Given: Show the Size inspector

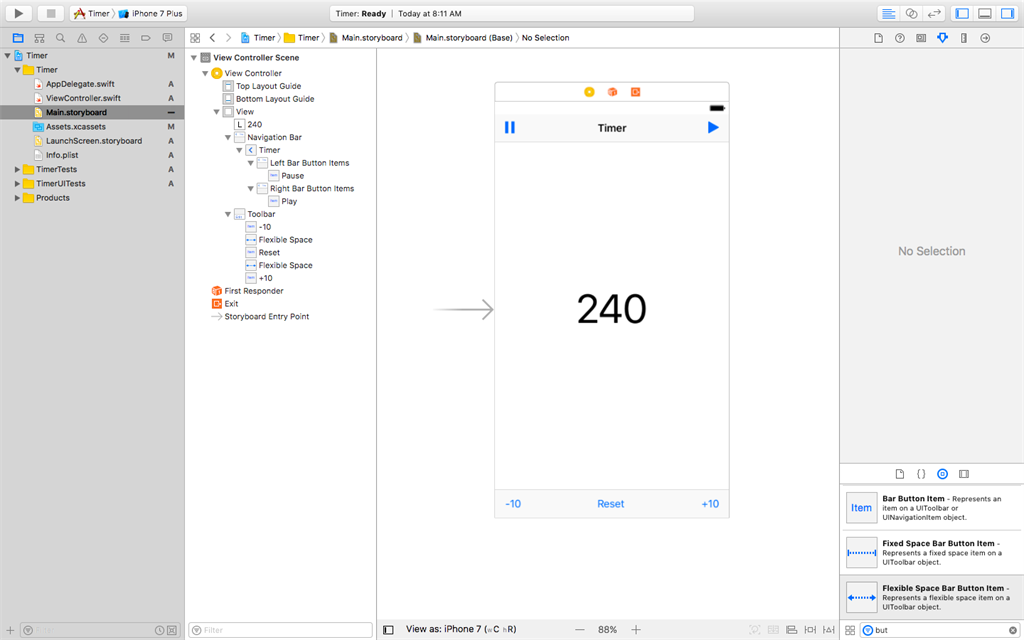Looking at the screenshot, I should pyautogui.click(x=963, y=38).
